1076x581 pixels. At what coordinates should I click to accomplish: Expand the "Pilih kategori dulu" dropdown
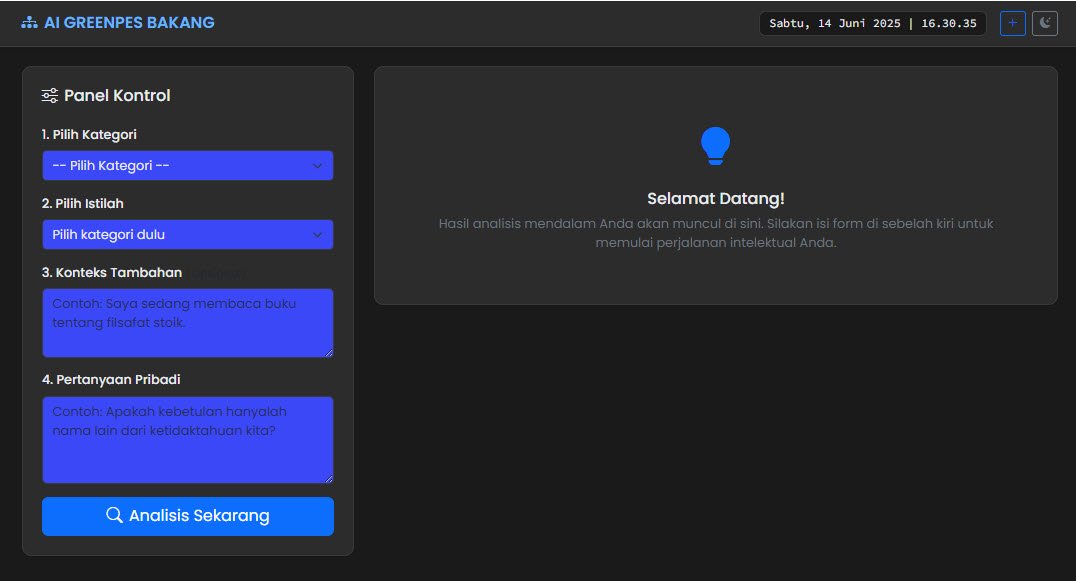(188, 235)
